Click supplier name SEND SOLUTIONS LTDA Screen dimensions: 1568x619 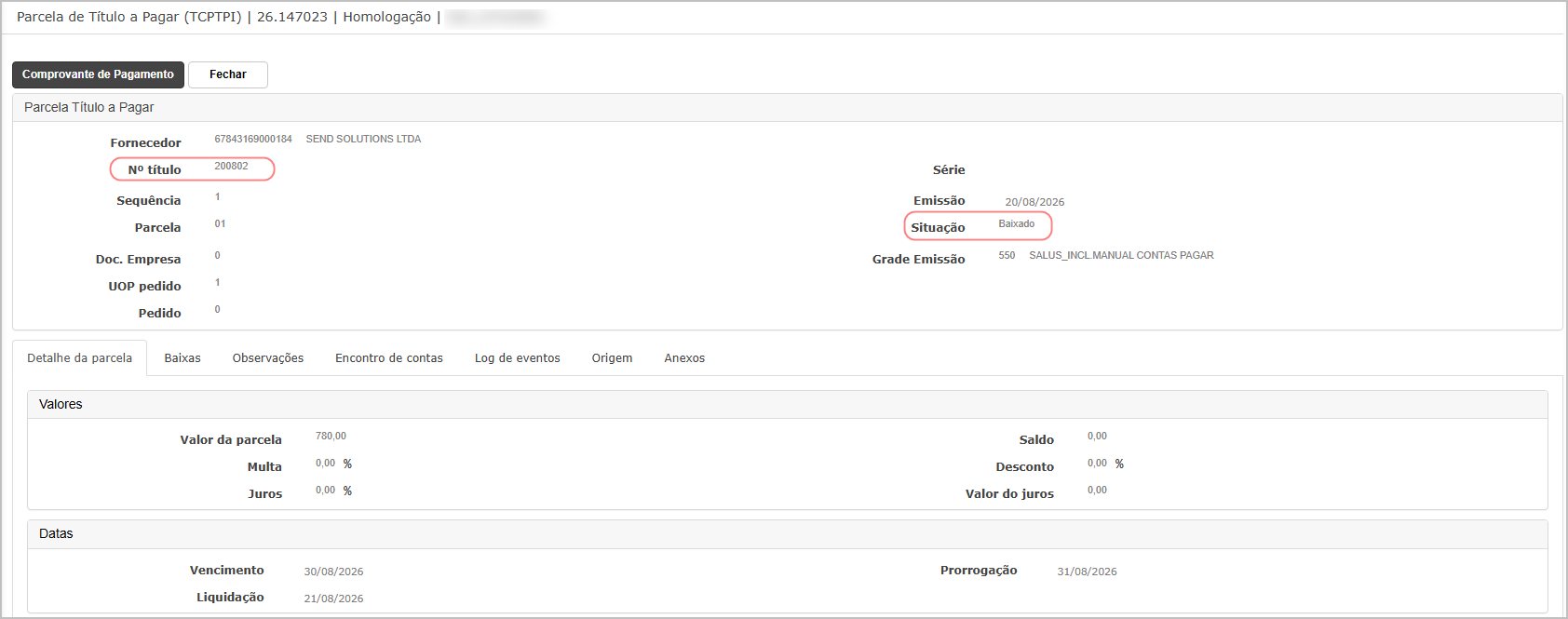(x=363, y=140)
